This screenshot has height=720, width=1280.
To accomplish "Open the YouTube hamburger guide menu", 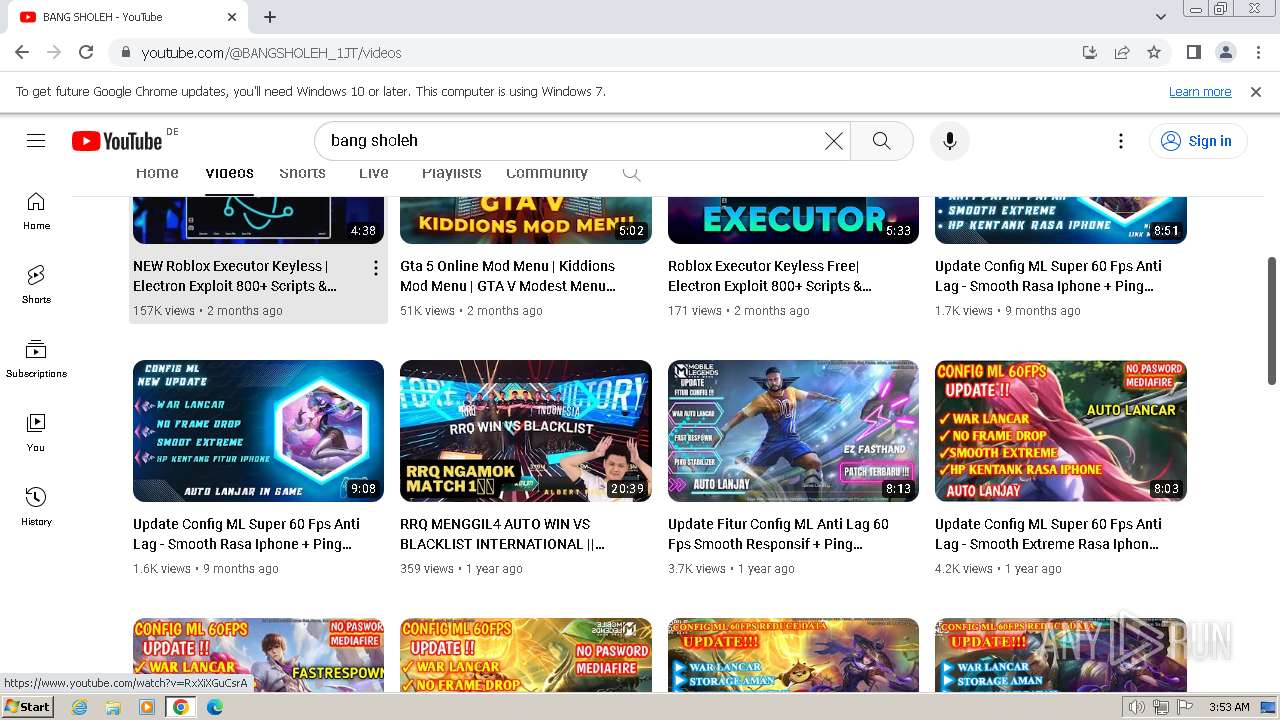I will (36, 141).
